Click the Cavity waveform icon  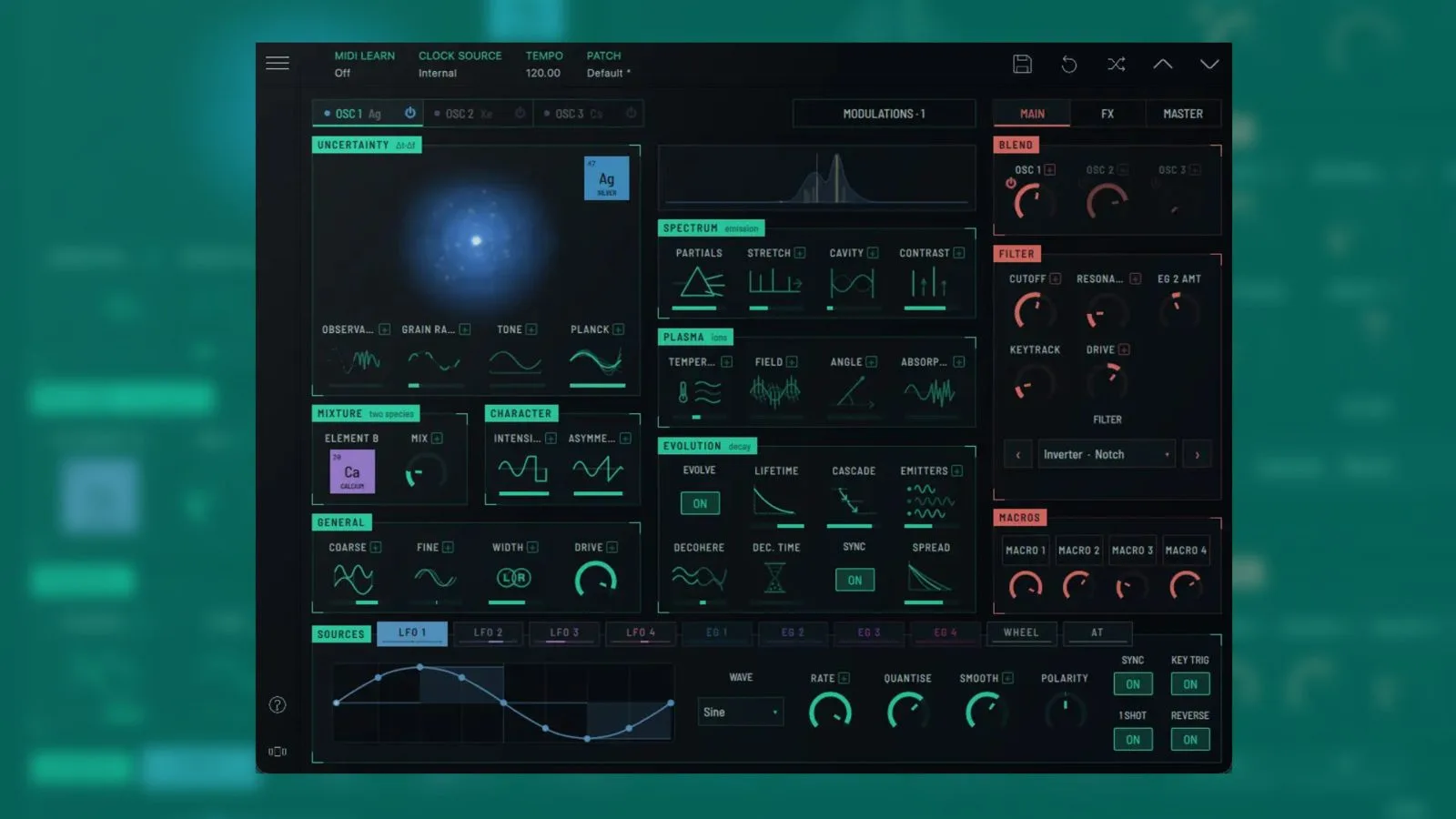[x=852, y=282]
